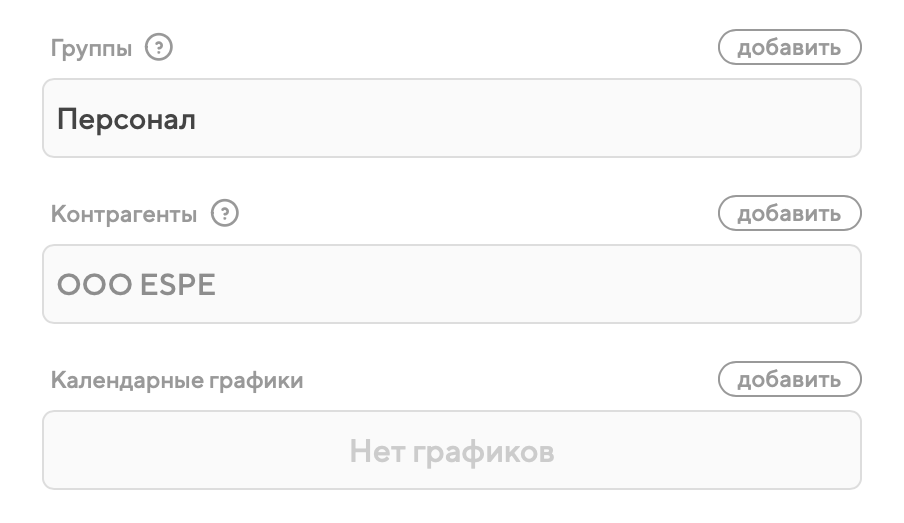
Task: Add a new contractor using добавить
Action: coord(789,213)
